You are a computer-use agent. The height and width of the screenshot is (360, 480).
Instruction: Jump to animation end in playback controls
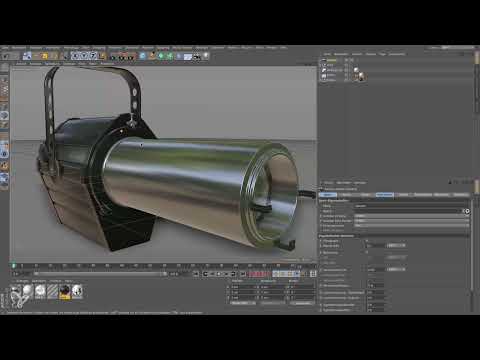[243, 274]
